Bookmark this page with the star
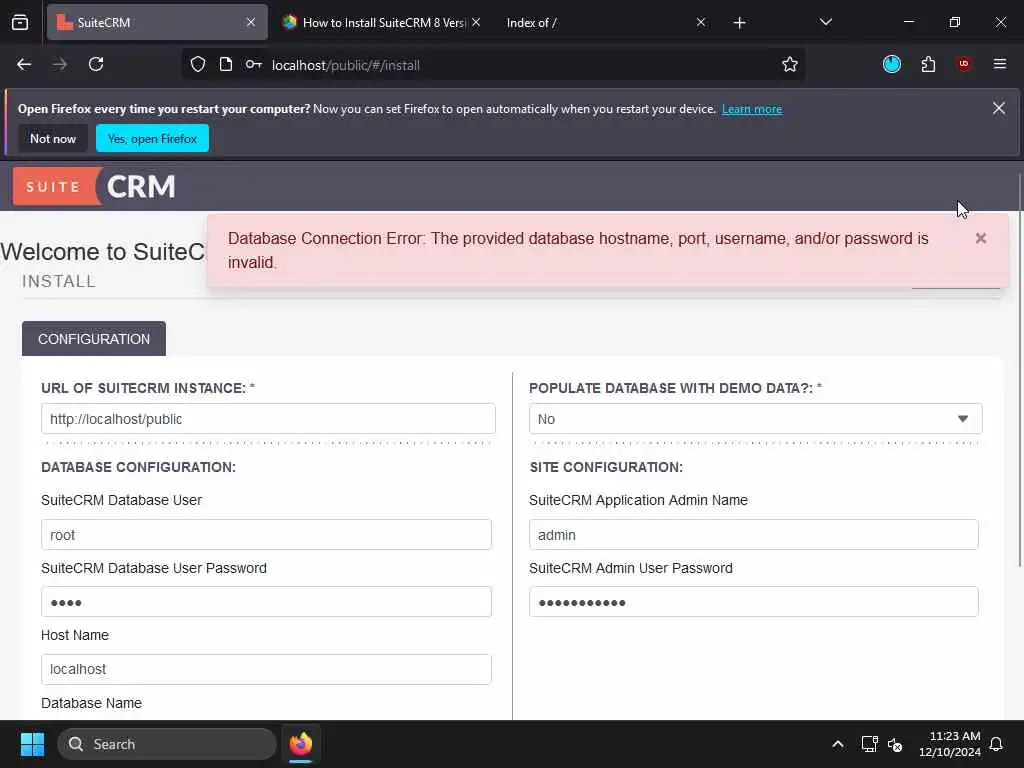Viewport: 1024px width, 768px height. tap(790, 65)
